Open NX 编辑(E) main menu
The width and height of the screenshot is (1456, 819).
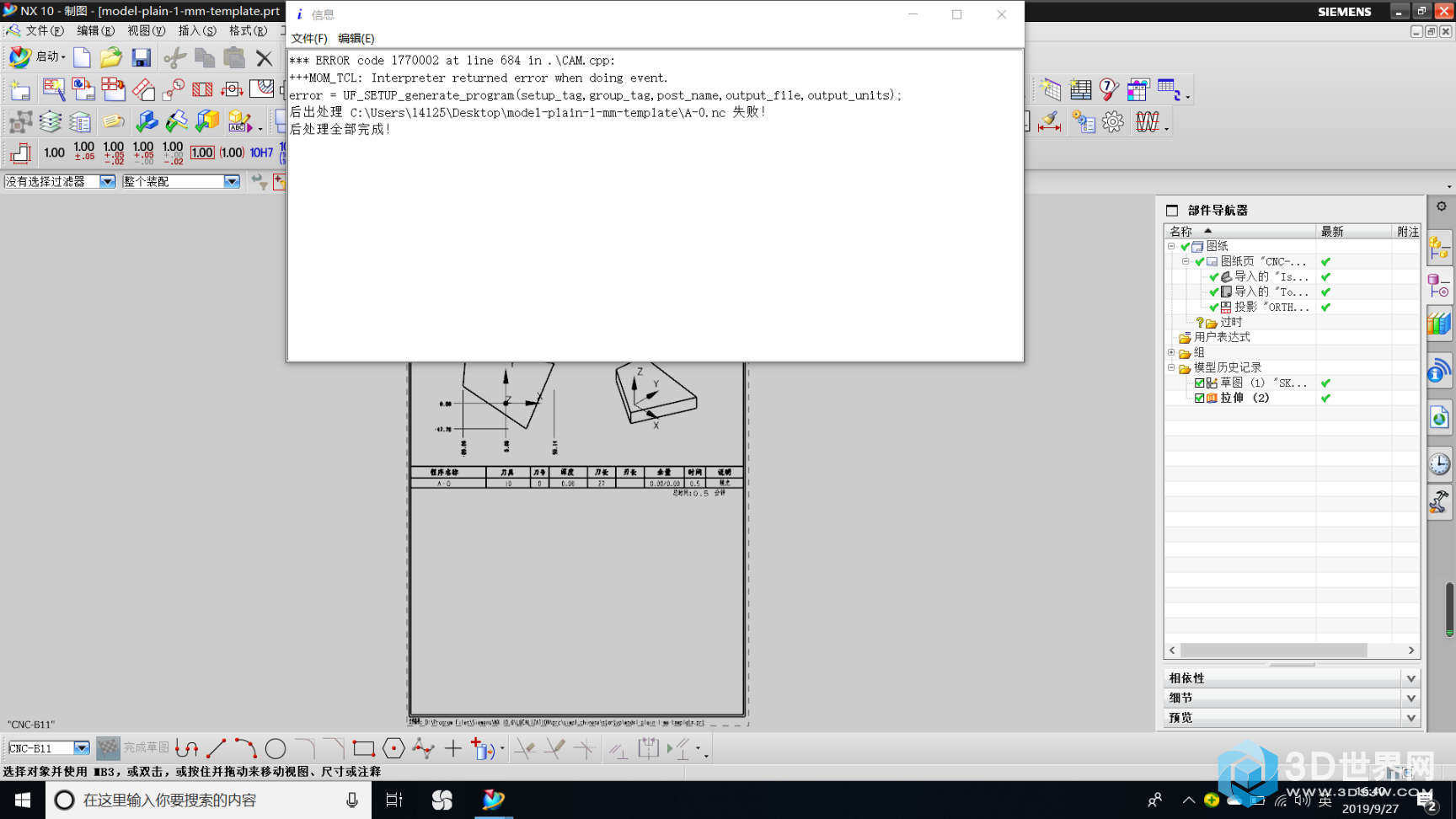95,30
